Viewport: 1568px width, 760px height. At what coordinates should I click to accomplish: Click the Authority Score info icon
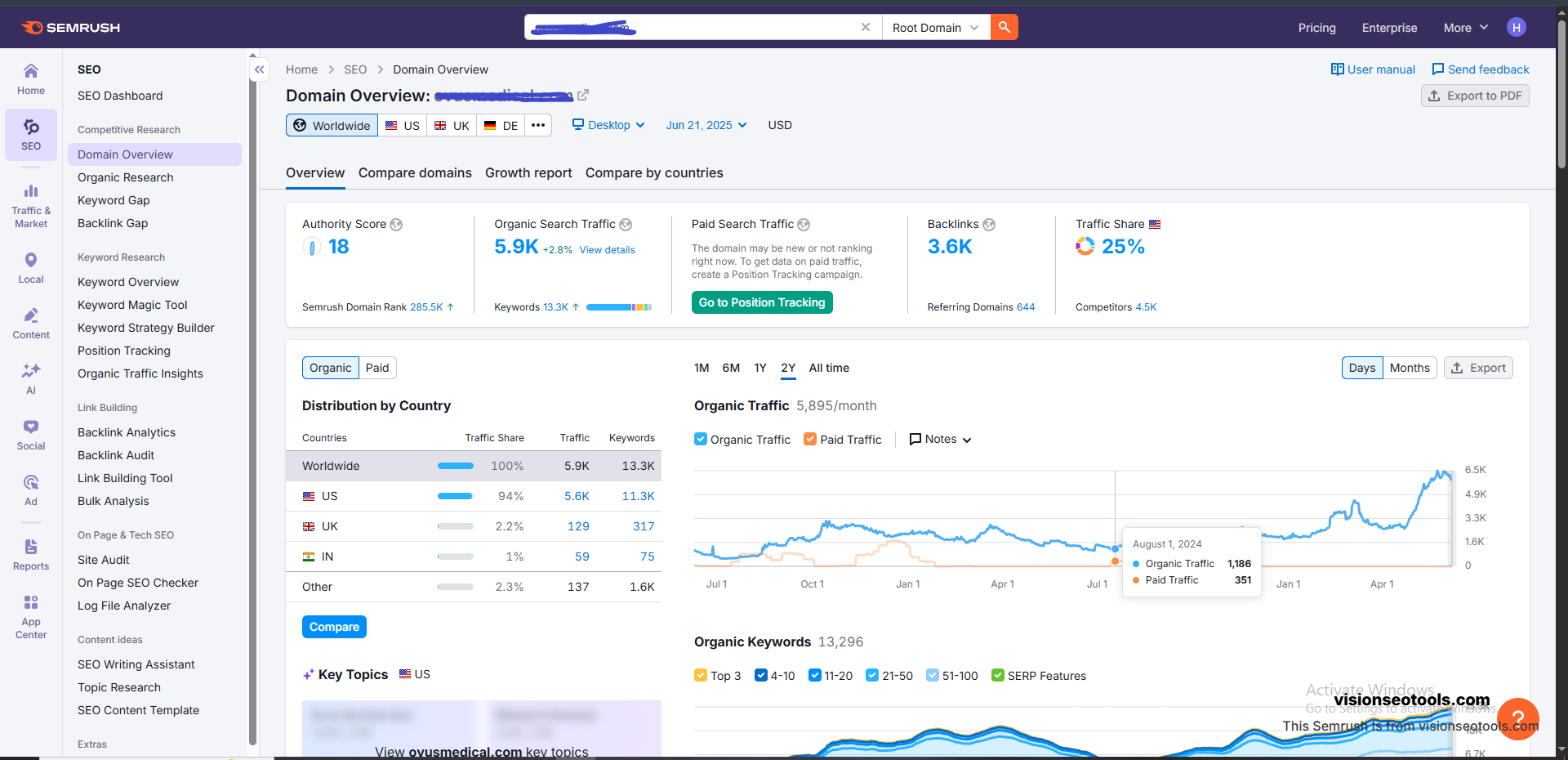396,225
